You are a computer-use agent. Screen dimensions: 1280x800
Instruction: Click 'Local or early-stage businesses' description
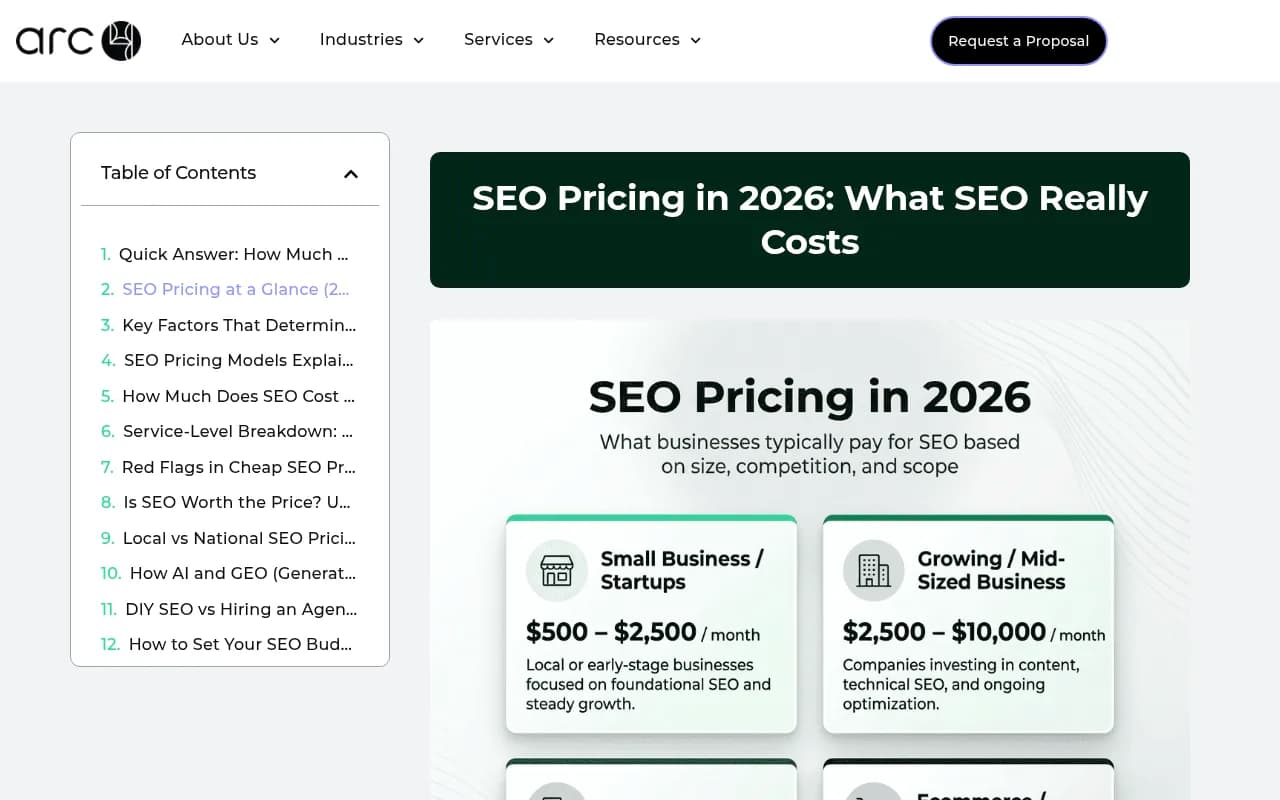649,684
